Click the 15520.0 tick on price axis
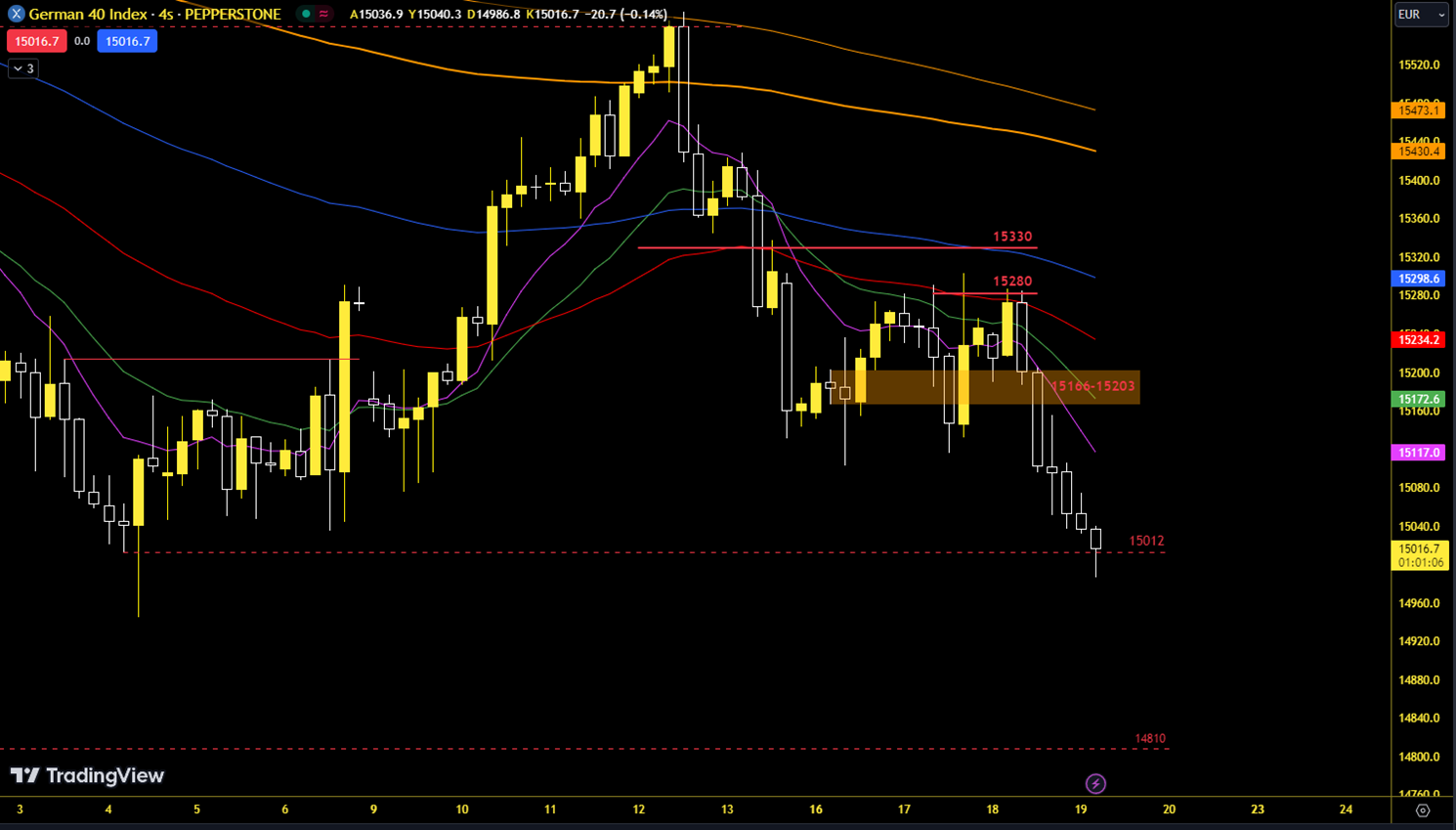Viewport: 1456px width, 830px height. 1419,65
